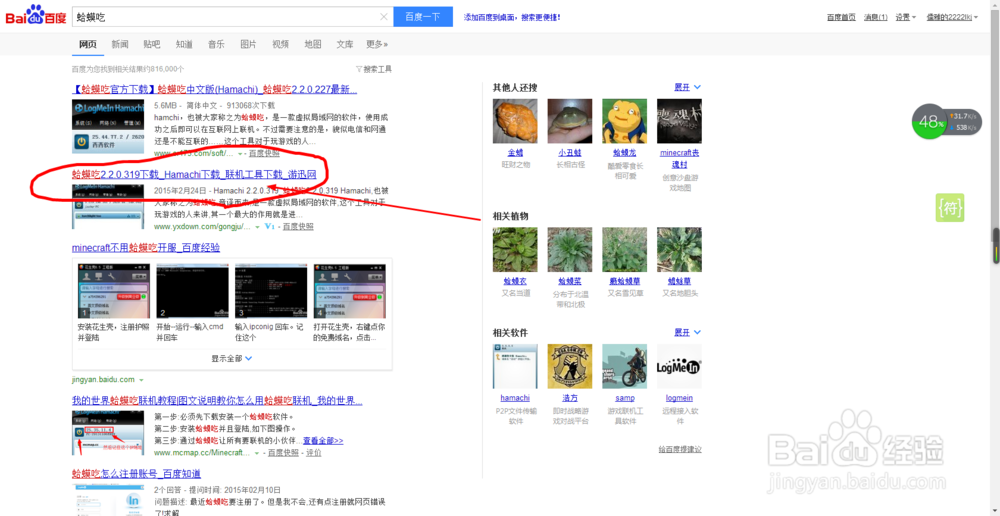The image size is (1000, 516).
Task: Open the 蛤蟆衣 plant link
Action: (x=514, y=281)
